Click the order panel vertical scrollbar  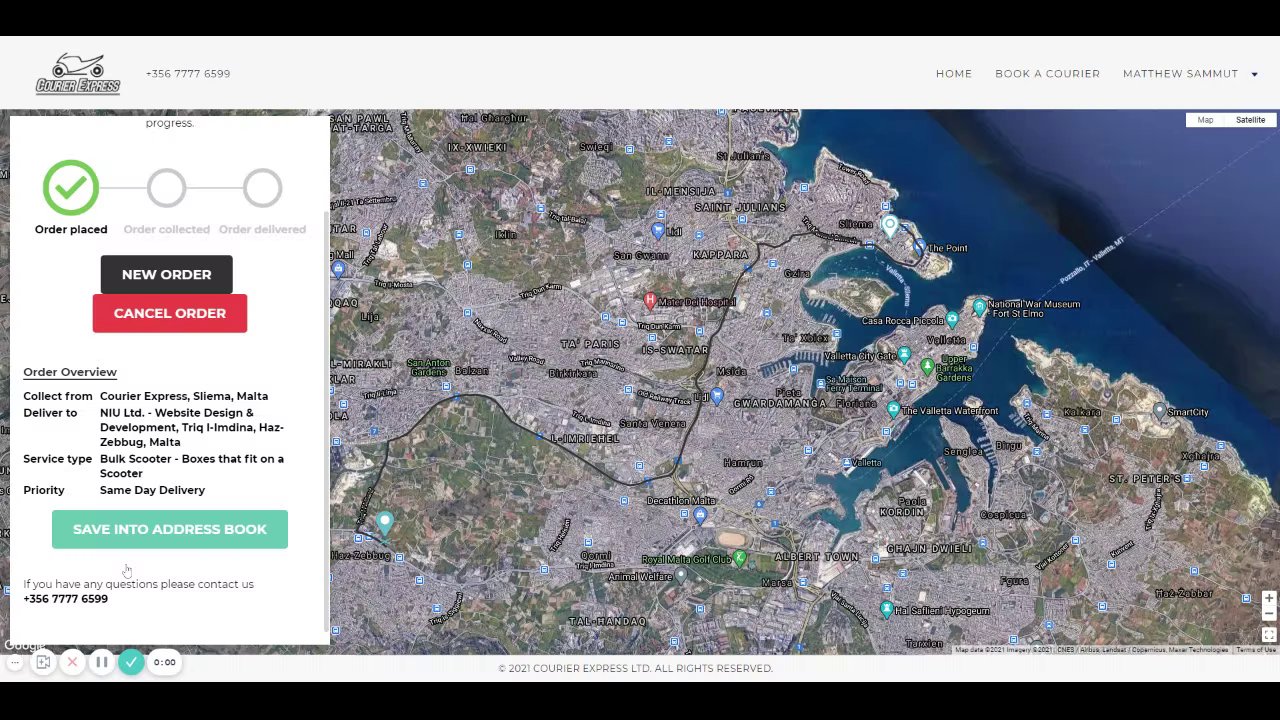[326, 423]
